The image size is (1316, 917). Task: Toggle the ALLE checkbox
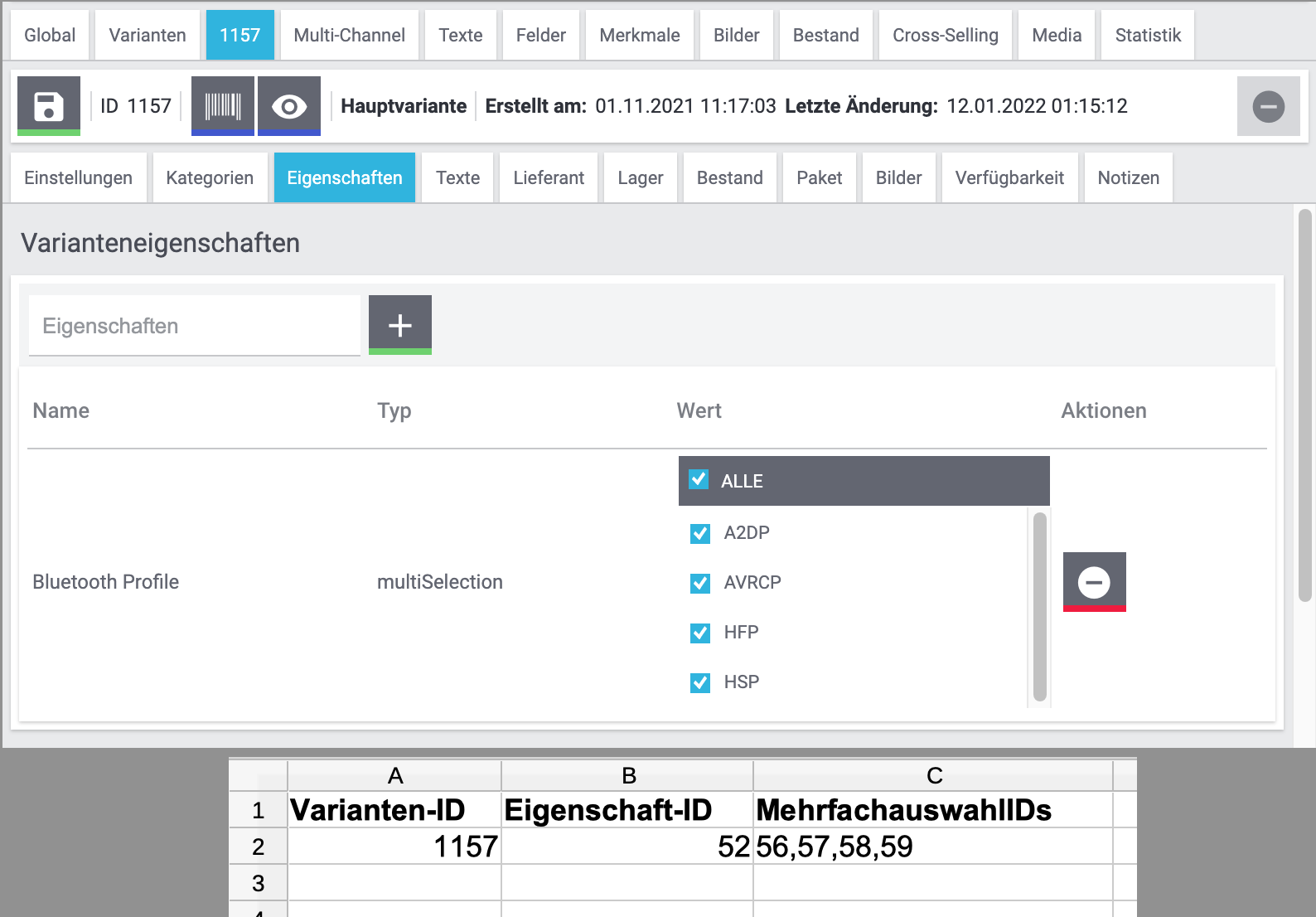(x=699, y=480)
